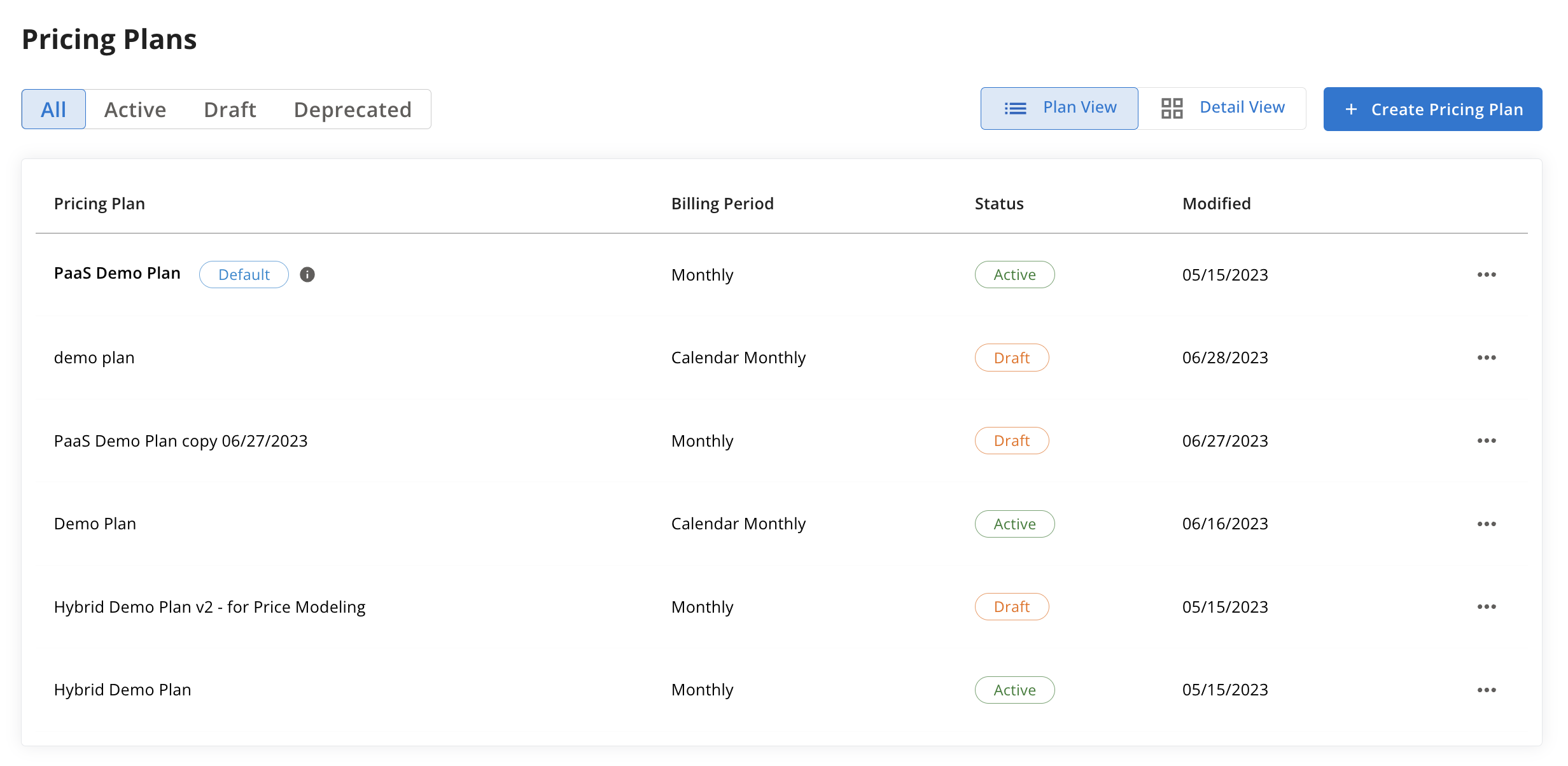Switch to the Deprecated tab

click(x=353, y=109)
